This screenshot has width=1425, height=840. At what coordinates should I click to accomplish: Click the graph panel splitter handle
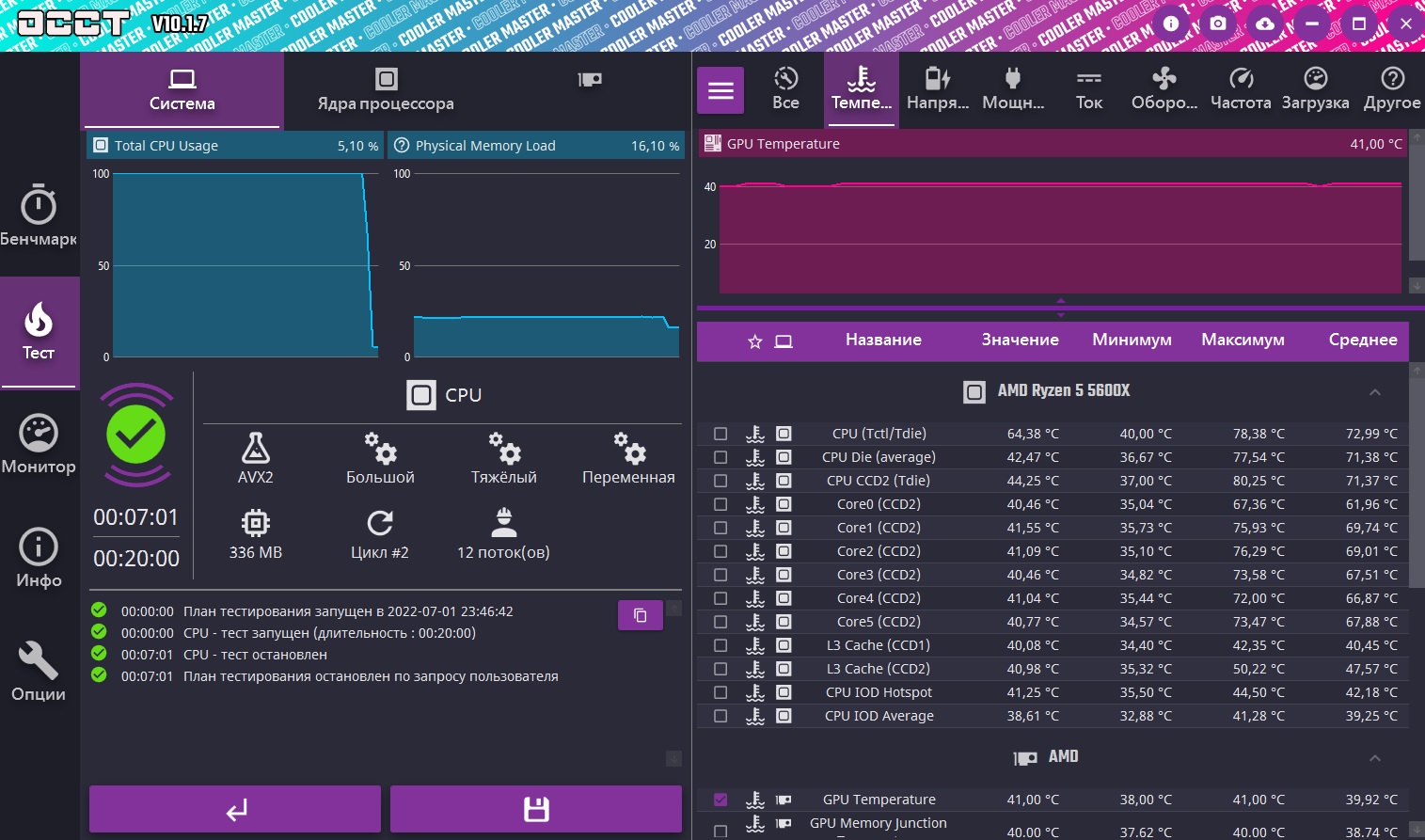point(1061,308)
